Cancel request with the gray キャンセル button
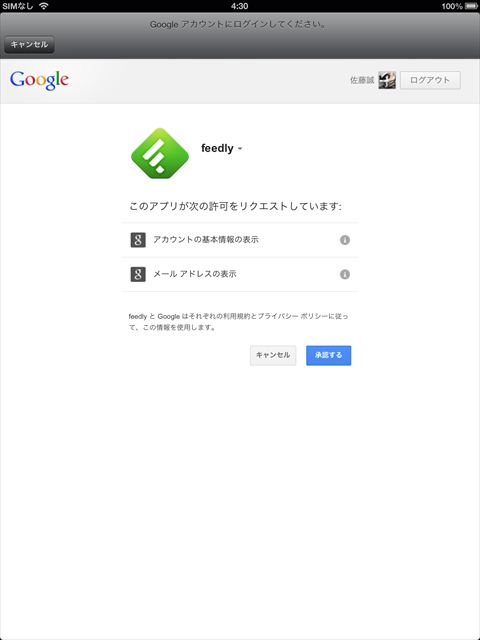480x640 pixels. tap(273, 356)
